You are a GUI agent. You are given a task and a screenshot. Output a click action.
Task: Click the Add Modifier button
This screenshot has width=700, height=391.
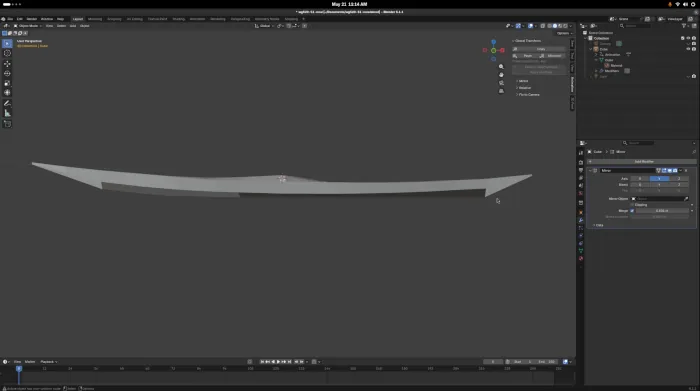(643, 162)
